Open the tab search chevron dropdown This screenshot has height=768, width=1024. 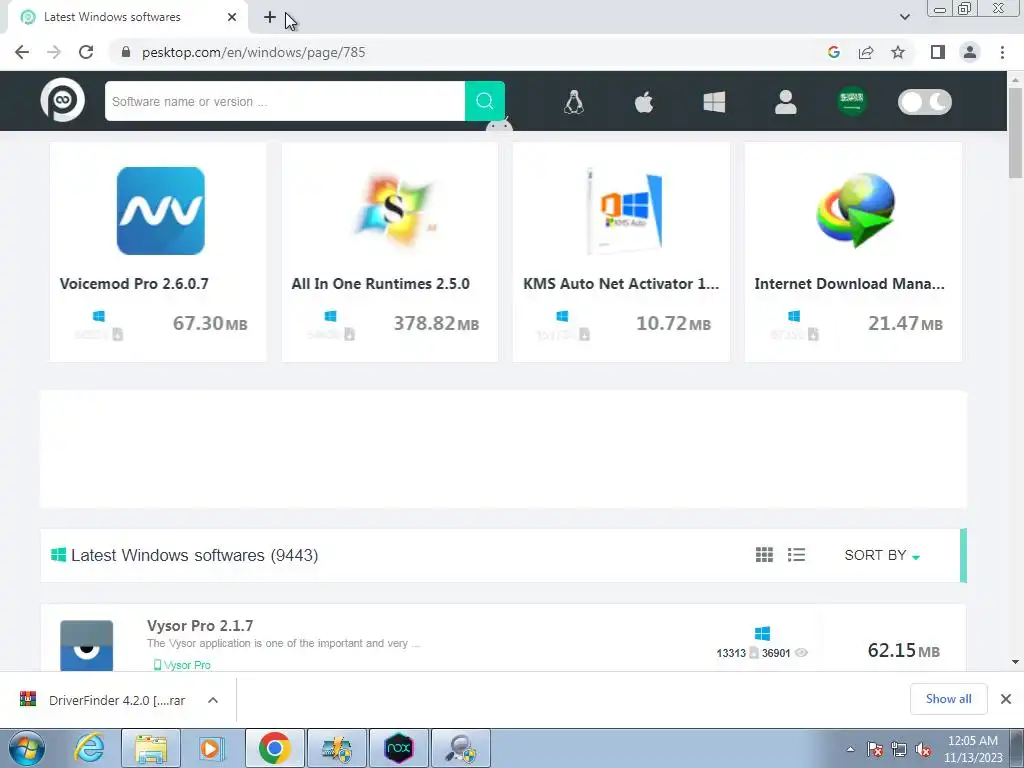(x=904, y=17)
